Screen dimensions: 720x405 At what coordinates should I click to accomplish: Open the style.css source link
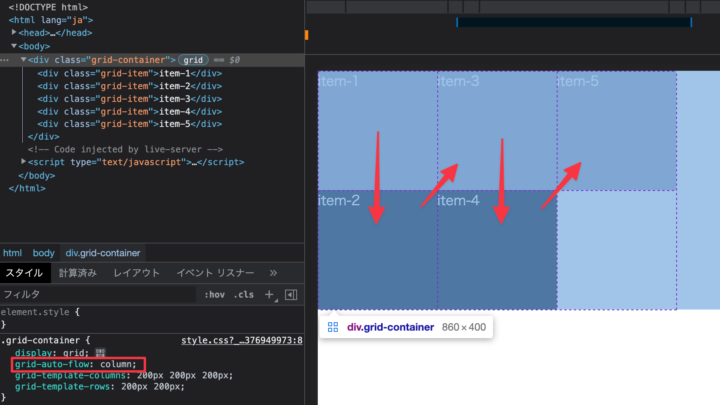tap(242, 340)
